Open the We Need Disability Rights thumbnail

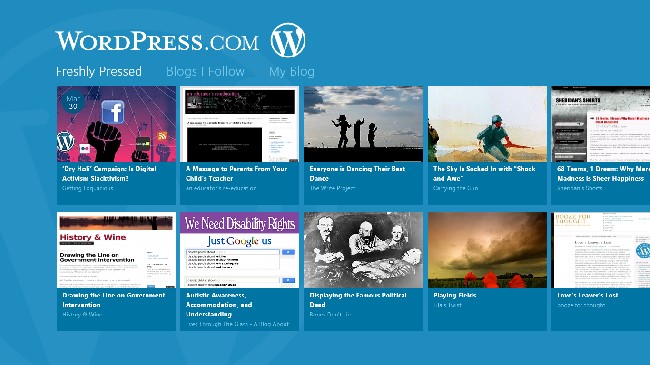(x=240, y=250)
